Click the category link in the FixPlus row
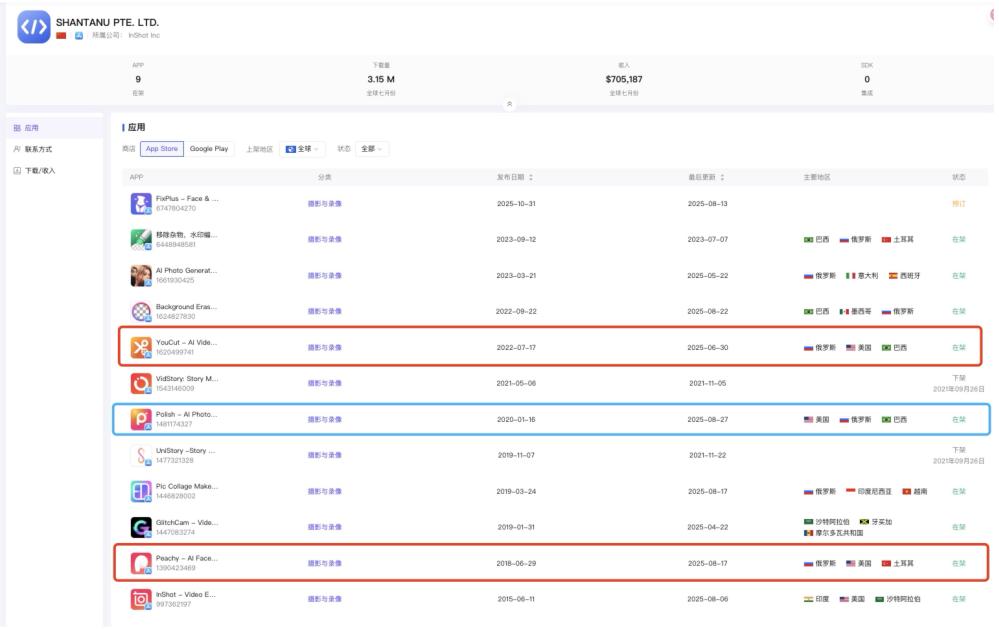Screen dimensions: 999x629 click(x=325, y=204)
